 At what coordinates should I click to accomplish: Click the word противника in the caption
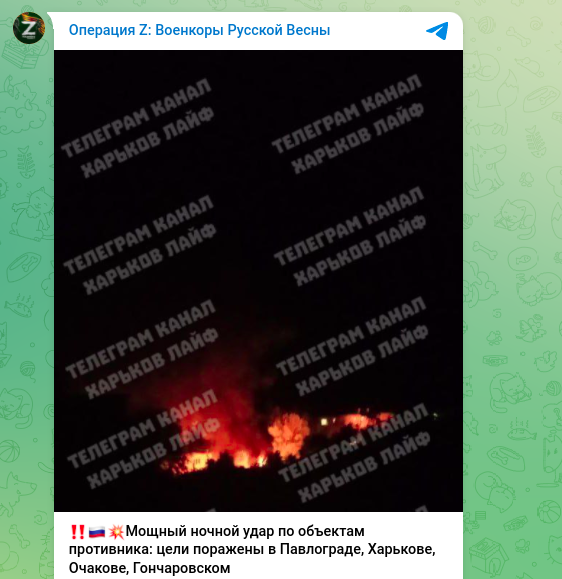(110, 549)
